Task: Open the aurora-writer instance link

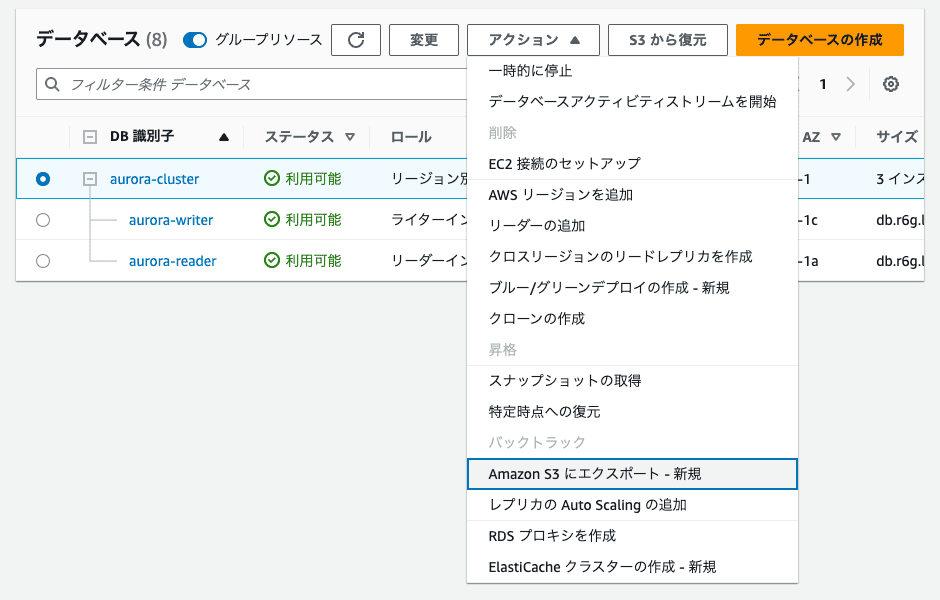Action: (x=171, y=220)
